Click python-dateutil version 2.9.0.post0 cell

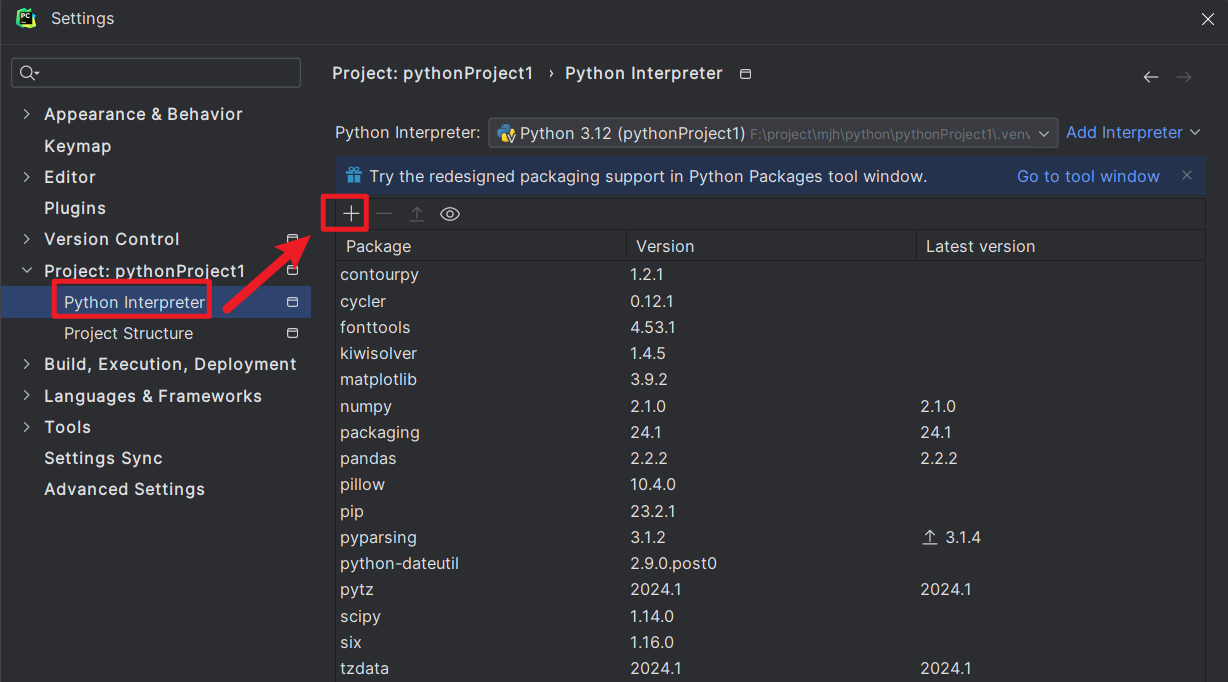(673, 563)
